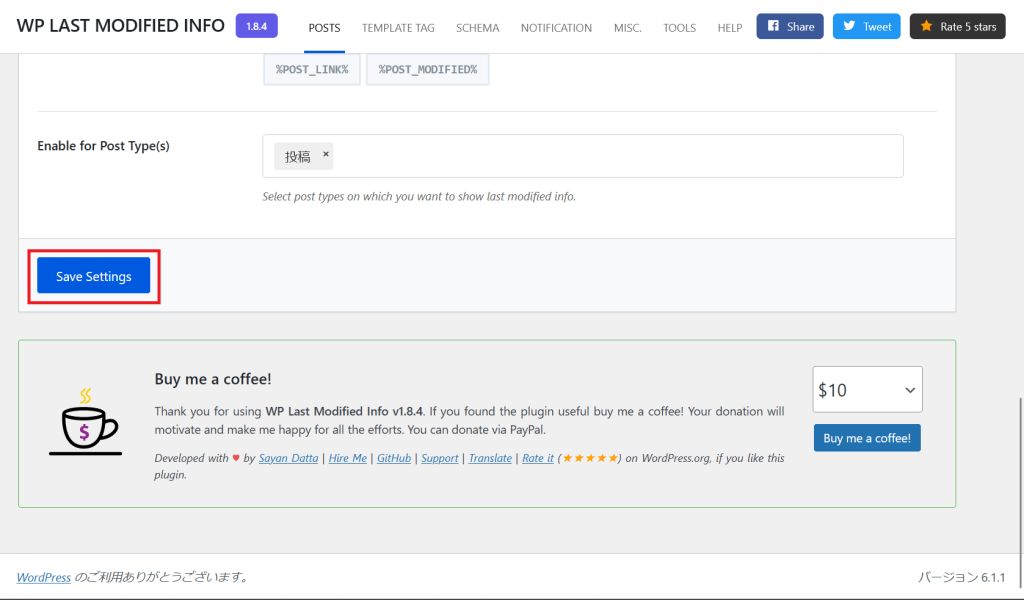1024x600 pixels.
Task: Focus the Enable for Post Type(s) field
Action: (x=583, y=156)
